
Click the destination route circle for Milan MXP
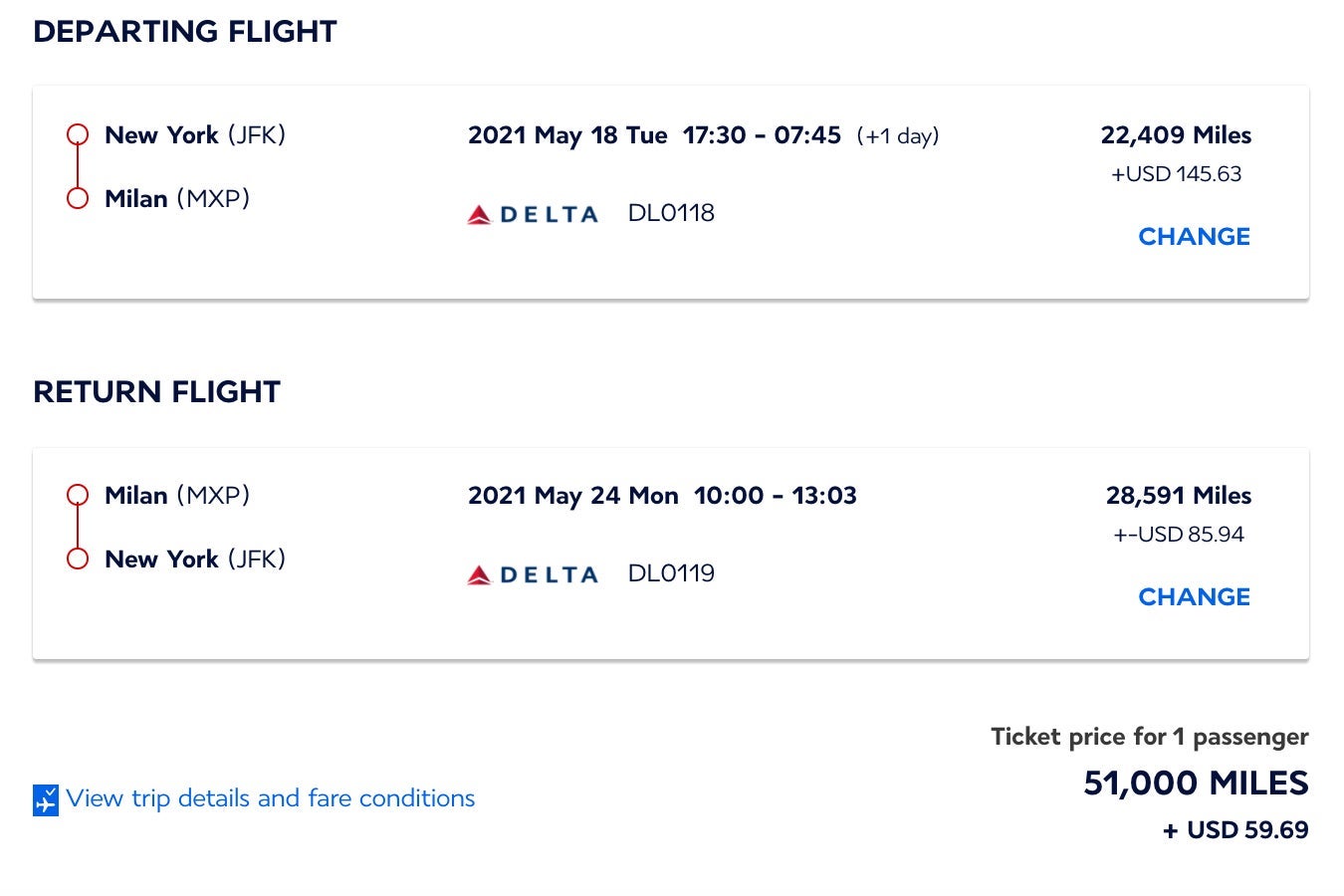[77, 198]
